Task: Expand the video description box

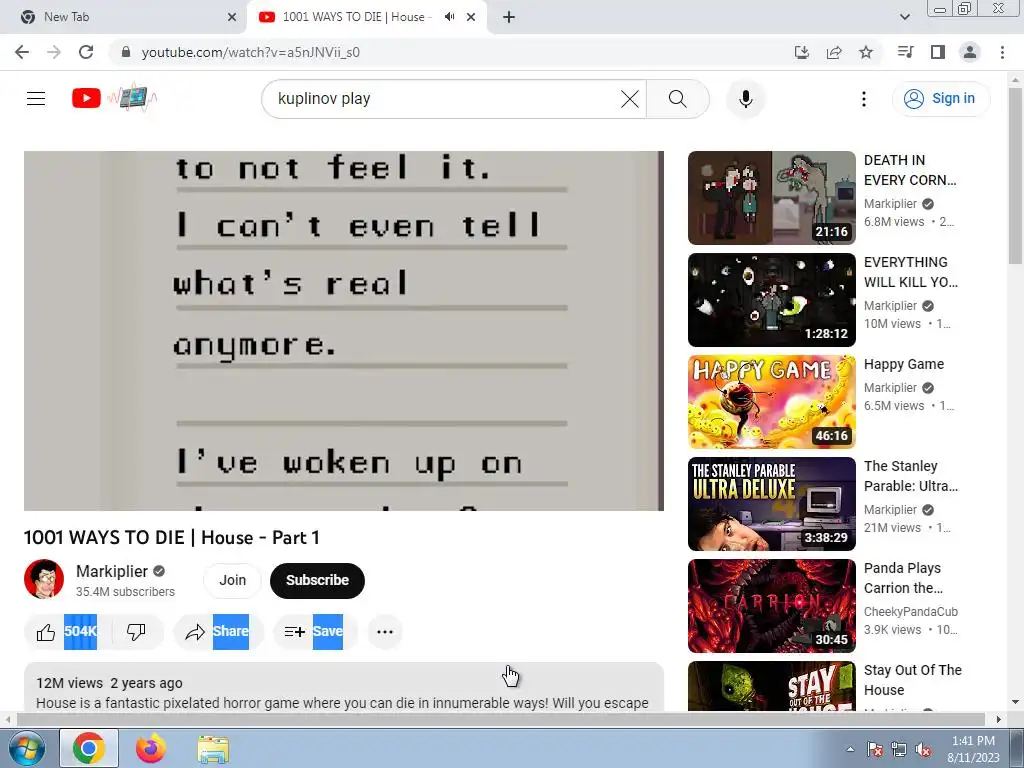Action: (x=344, y=687)
